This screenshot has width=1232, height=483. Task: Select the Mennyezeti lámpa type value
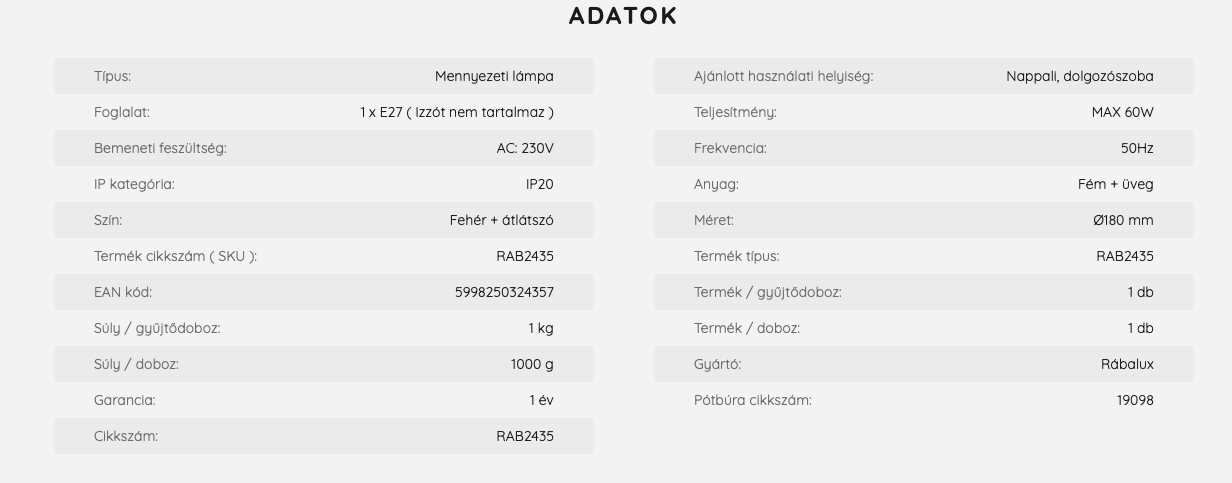[494, 76]
